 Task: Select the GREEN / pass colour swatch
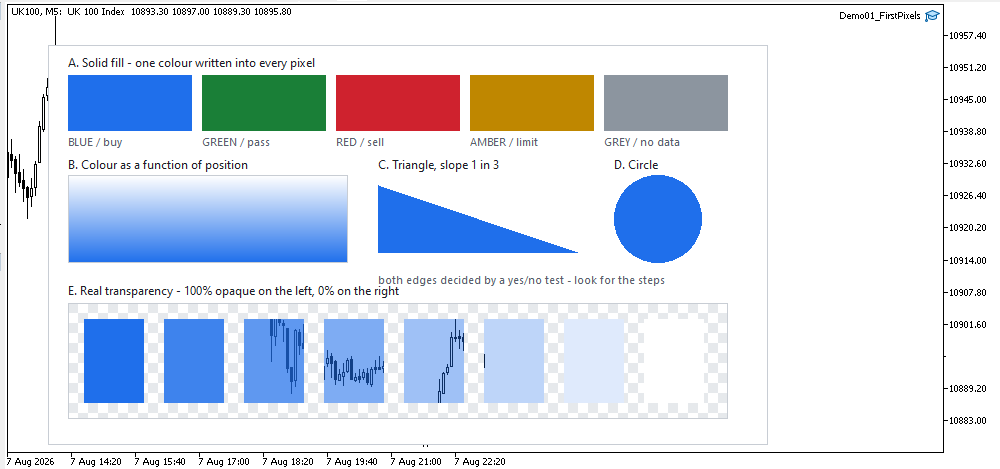264,103
